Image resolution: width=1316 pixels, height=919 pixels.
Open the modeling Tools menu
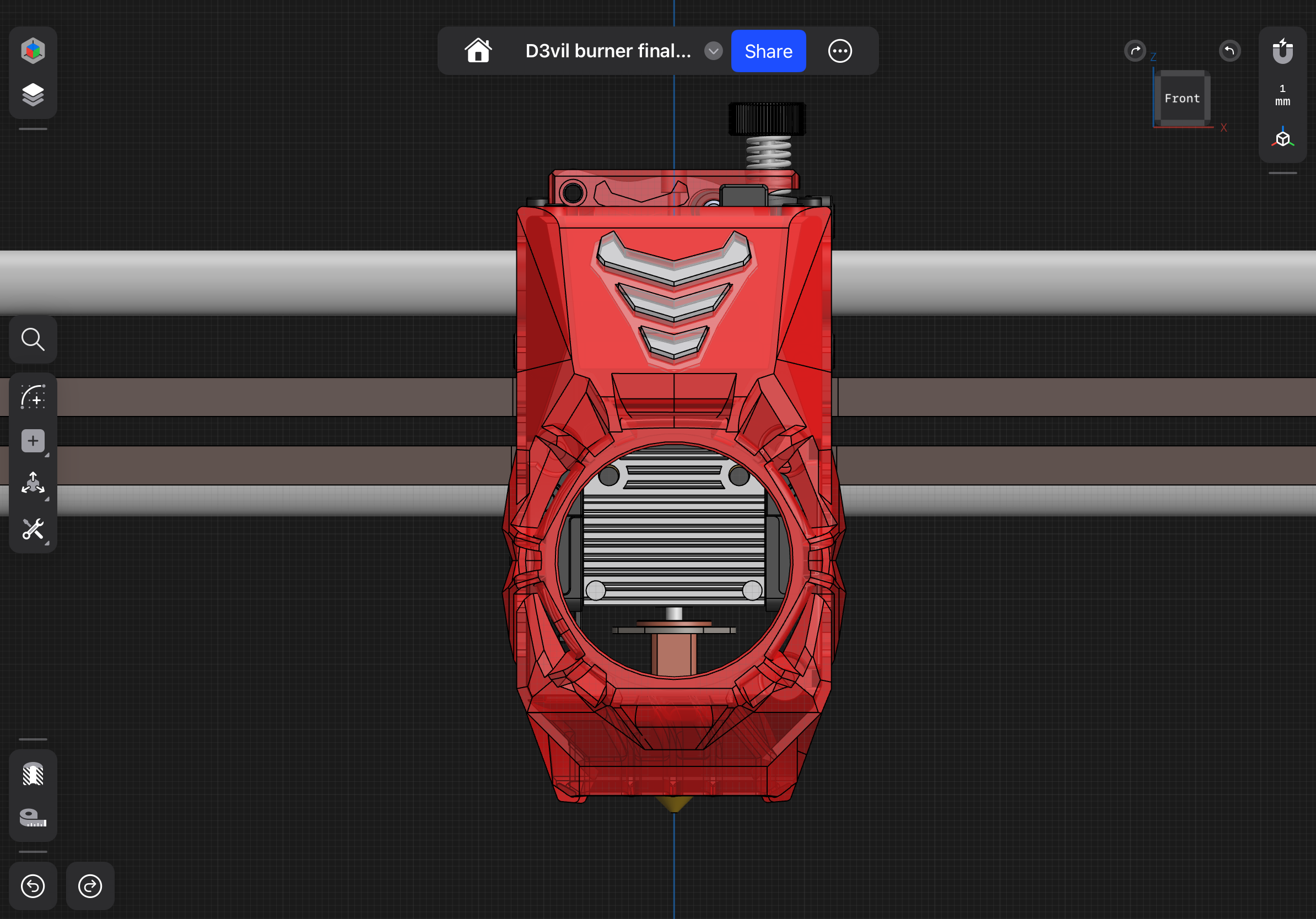(33, 529)
